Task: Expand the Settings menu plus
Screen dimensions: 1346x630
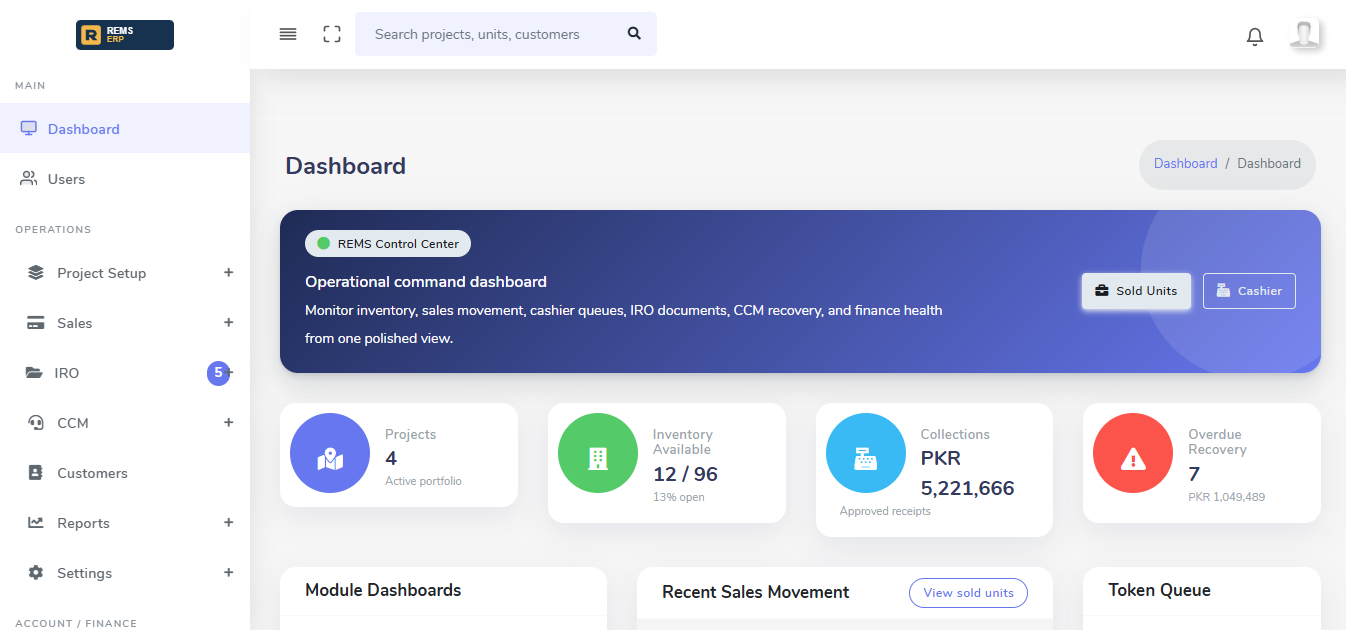Action: [x=228, y=572]
